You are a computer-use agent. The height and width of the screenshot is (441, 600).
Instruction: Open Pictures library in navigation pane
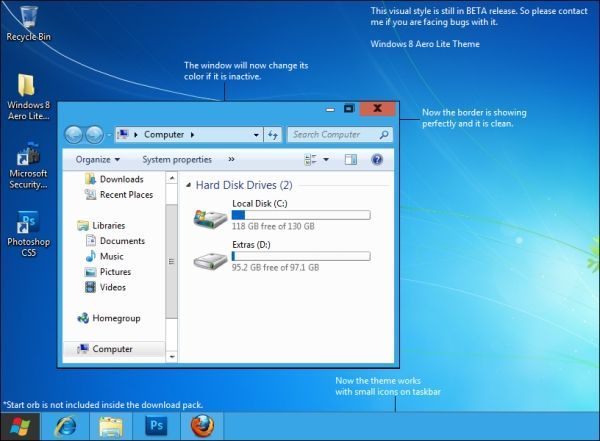coord(108,272)
